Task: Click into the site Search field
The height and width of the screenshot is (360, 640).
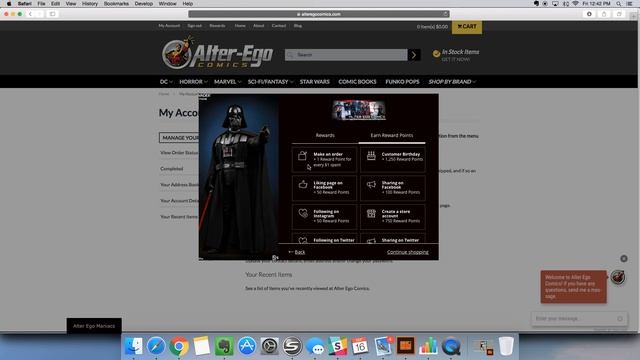Action: (x=346, y=55)
